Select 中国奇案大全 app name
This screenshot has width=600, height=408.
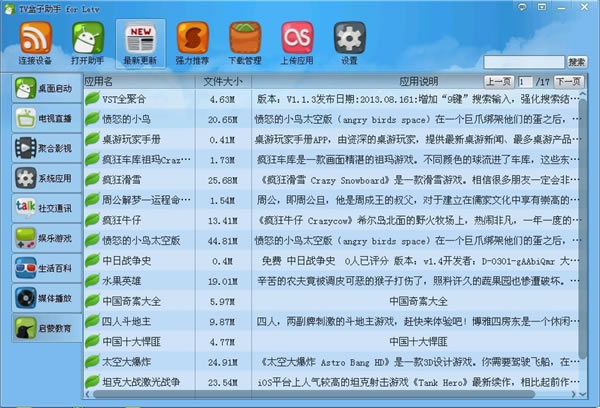pyautogui.click(x=131, y=301)
